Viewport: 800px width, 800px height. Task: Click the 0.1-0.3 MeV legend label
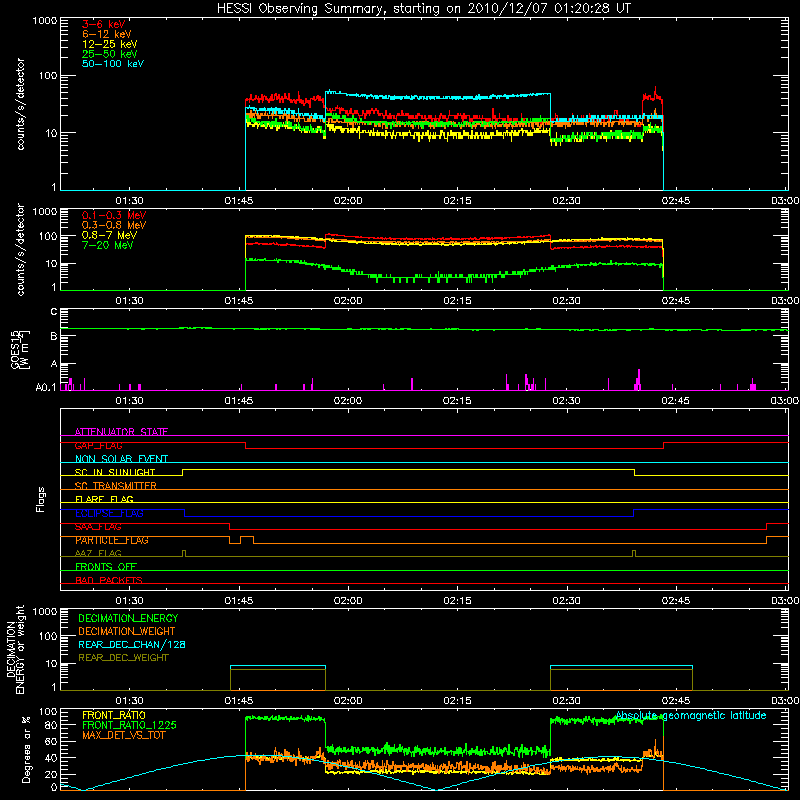(x=114, y=215)
